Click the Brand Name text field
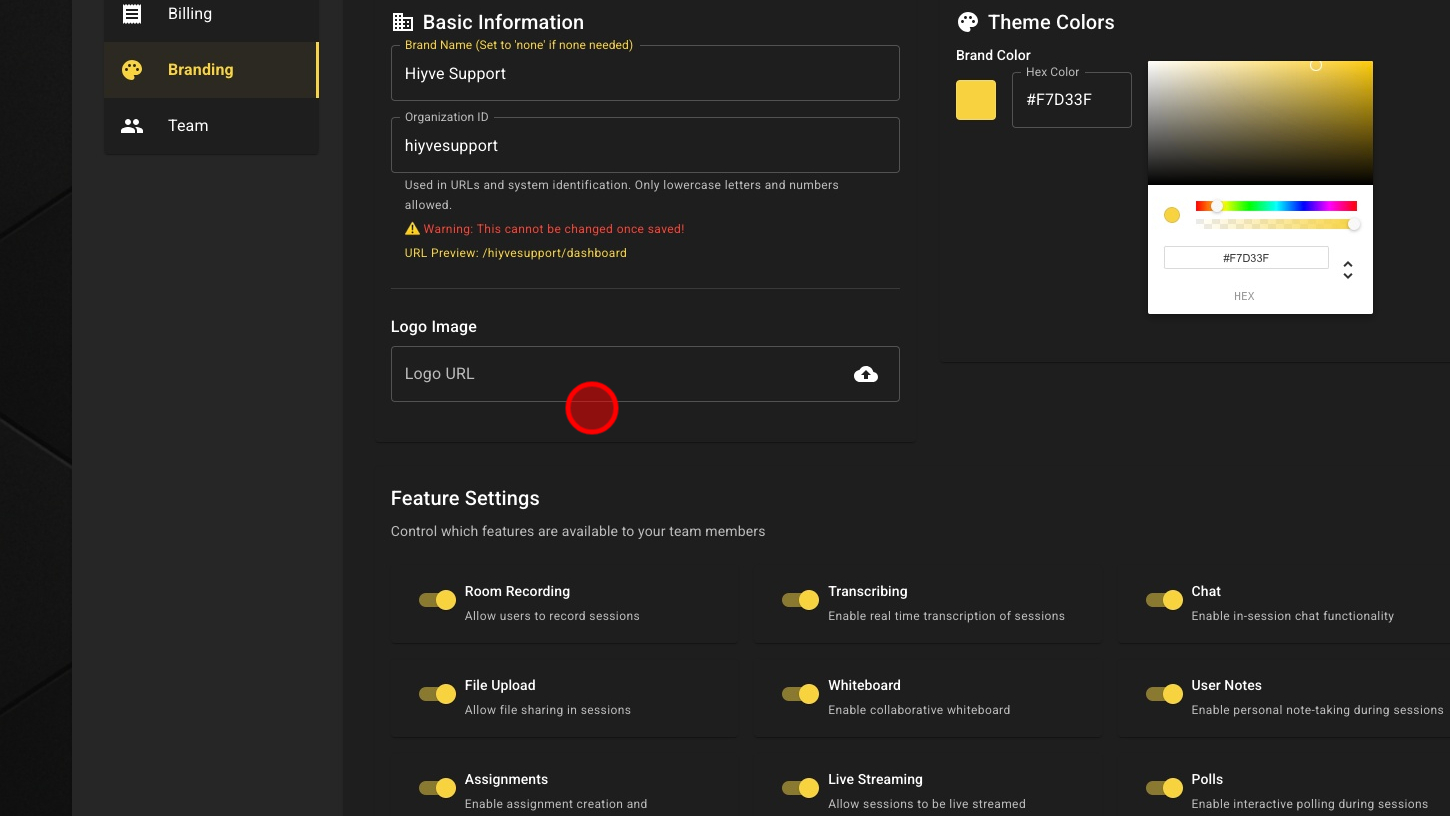This screenshot has width=1450, height=816. pyautogui.click(x=645, y=74)
